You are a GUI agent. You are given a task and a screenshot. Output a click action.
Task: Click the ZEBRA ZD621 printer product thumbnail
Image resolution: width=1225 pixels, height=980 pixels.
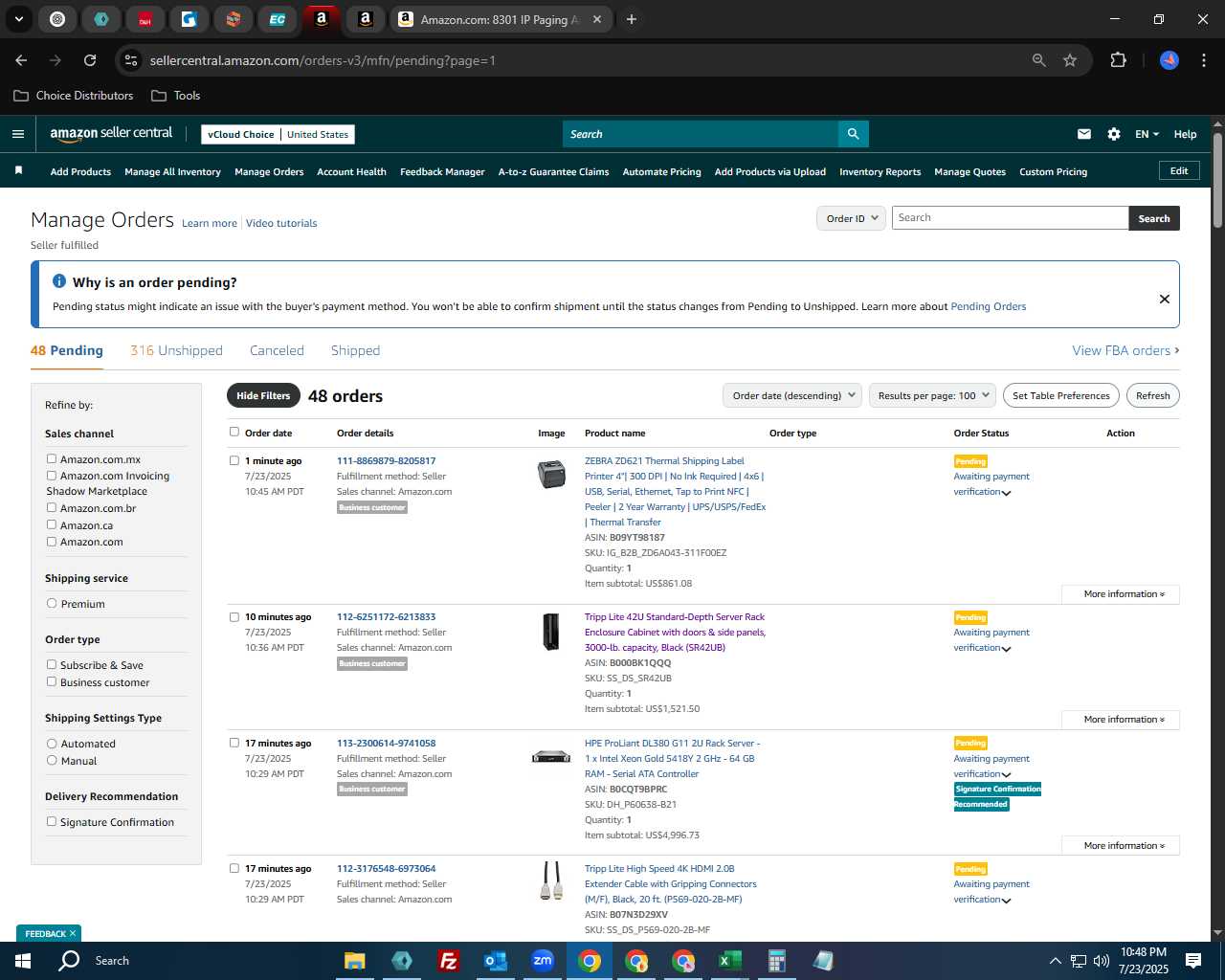pos(551,474)
